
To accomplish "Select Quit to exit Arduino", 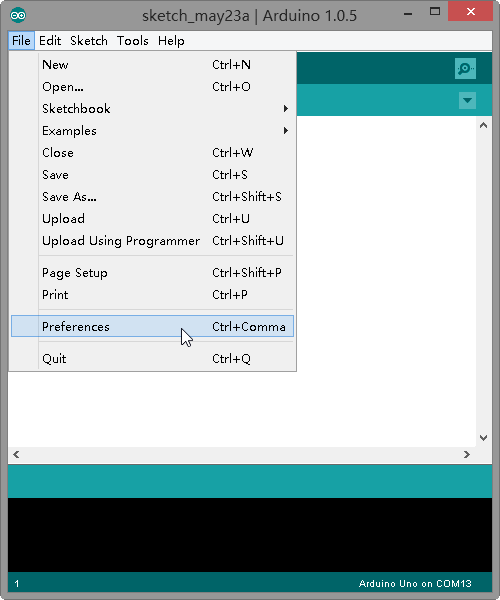I will (x=153, y=359).
